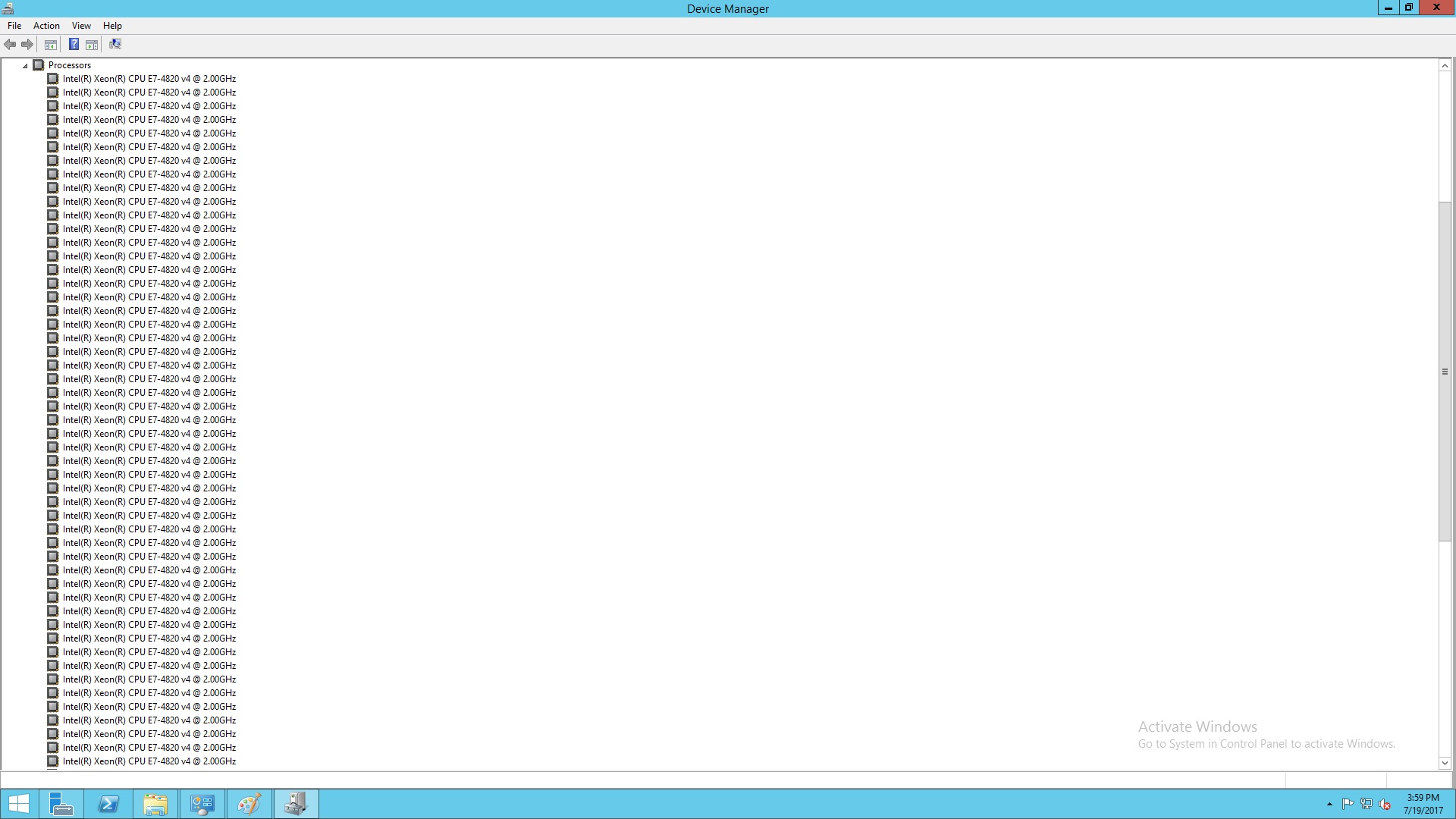Show hidden system tray icons arrow
This screenshot has width=1456, height=819.
pyautogui.click(x=1329, y=805)
